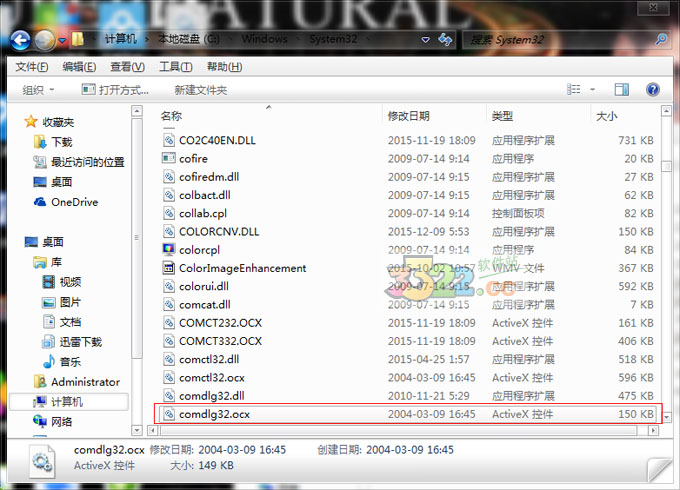Open the 视频 library
This screenshot has width=680, height=490.
pyautogui.click(x=62, y=282)
